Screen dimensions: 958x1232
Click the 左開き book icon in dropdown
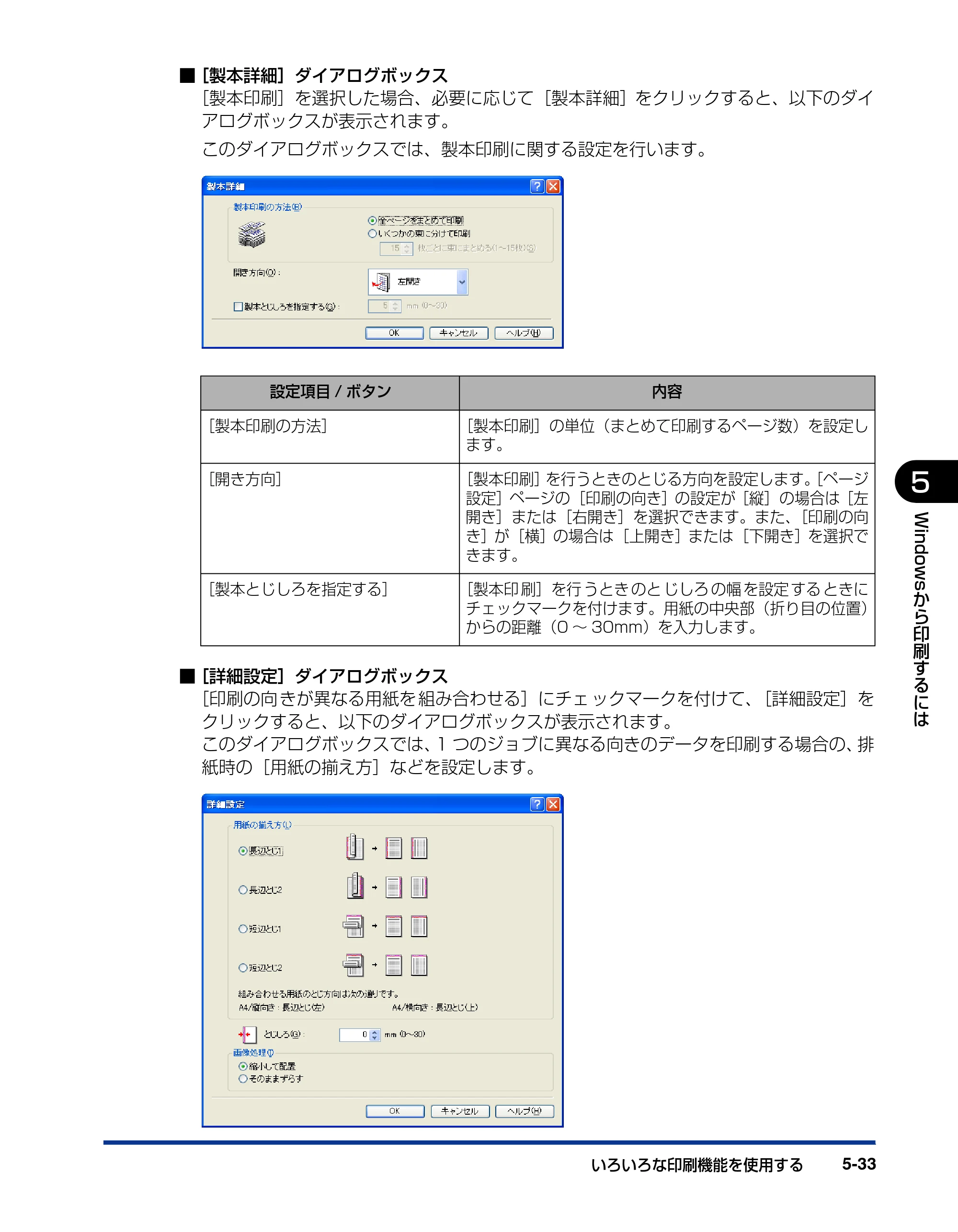click(381, 282)
